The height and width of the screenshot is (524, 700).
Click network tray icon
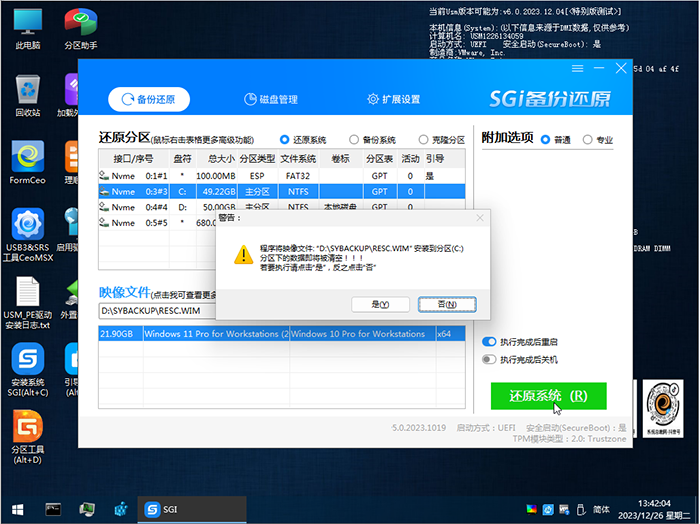tap(564, 509)
